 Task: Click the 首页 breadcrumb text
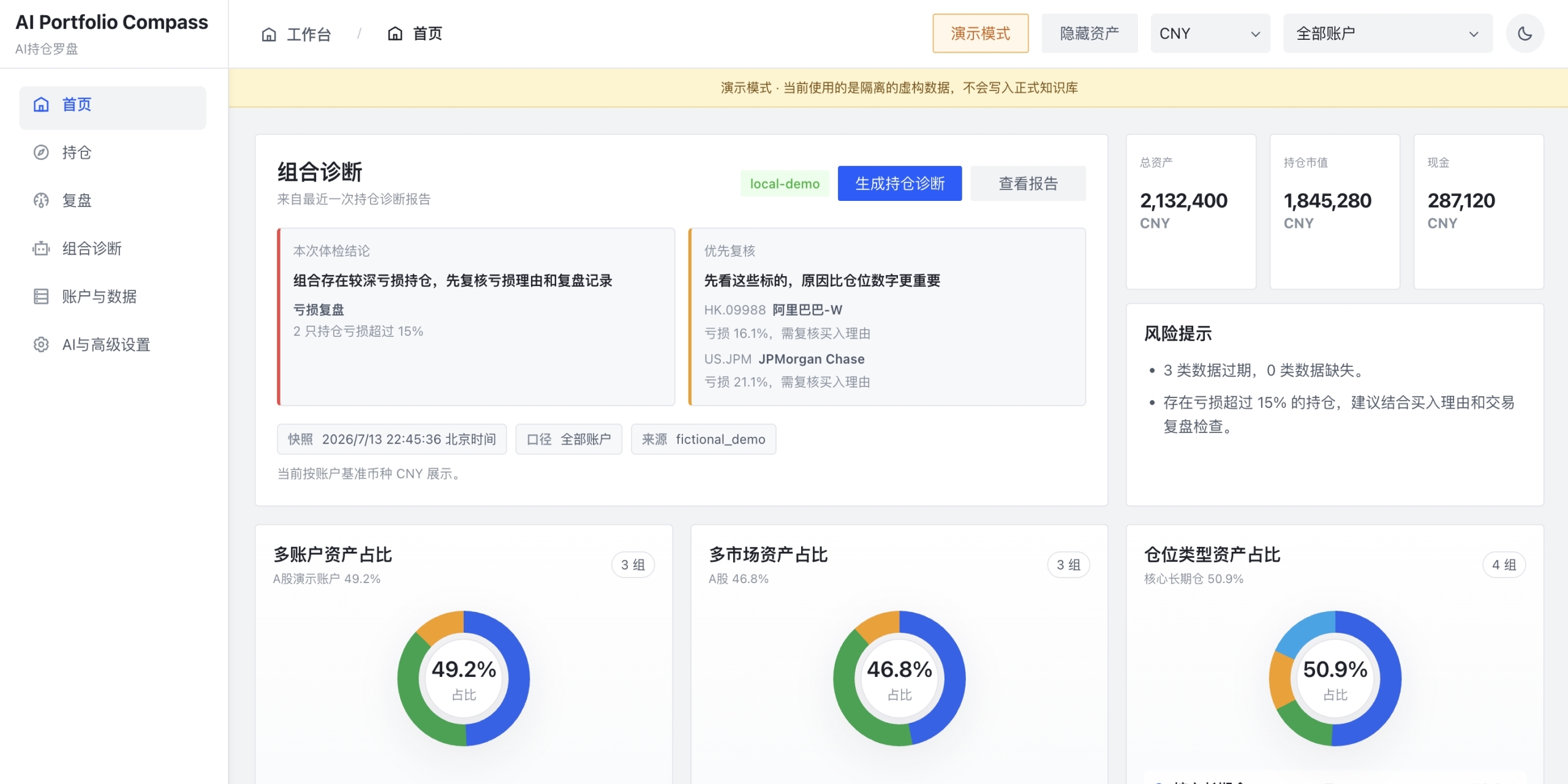(x=428, y=34)
